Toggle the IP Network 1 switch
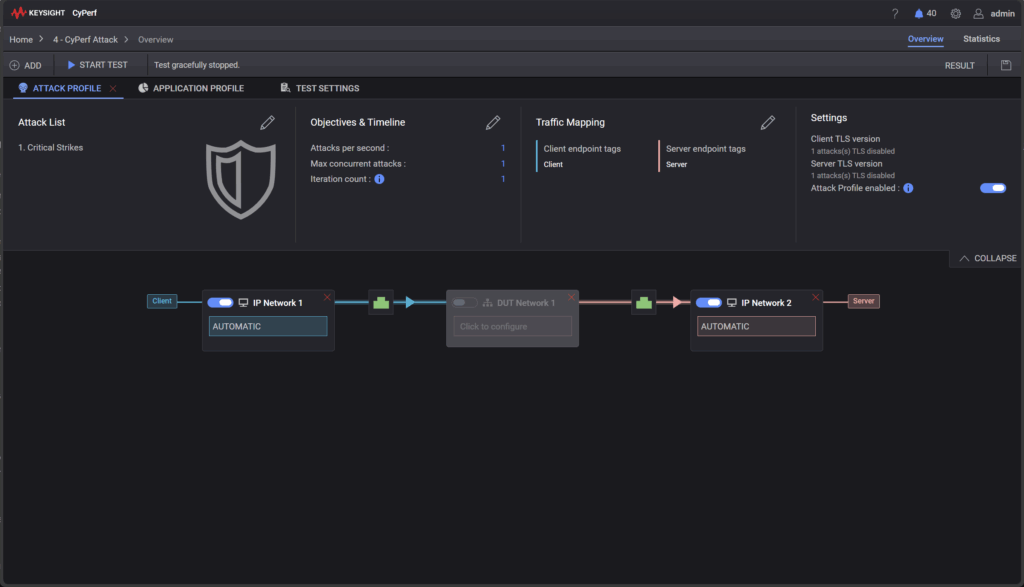 click(x=220, y=302)
